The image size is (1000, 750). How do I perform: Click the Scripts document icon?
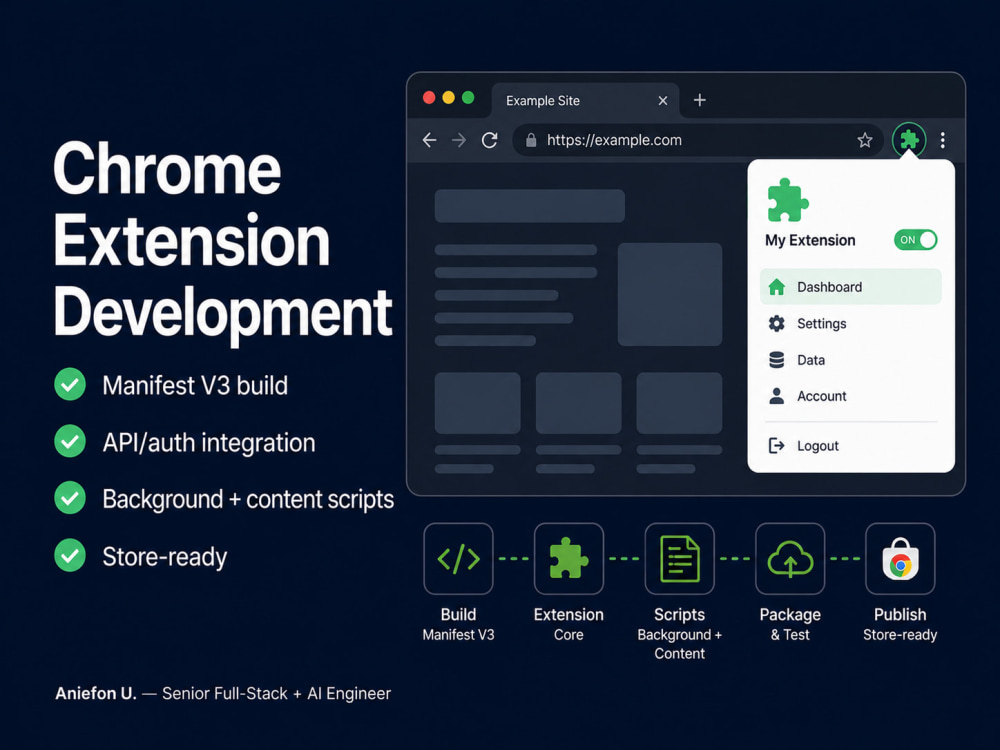tap(679, 559)
